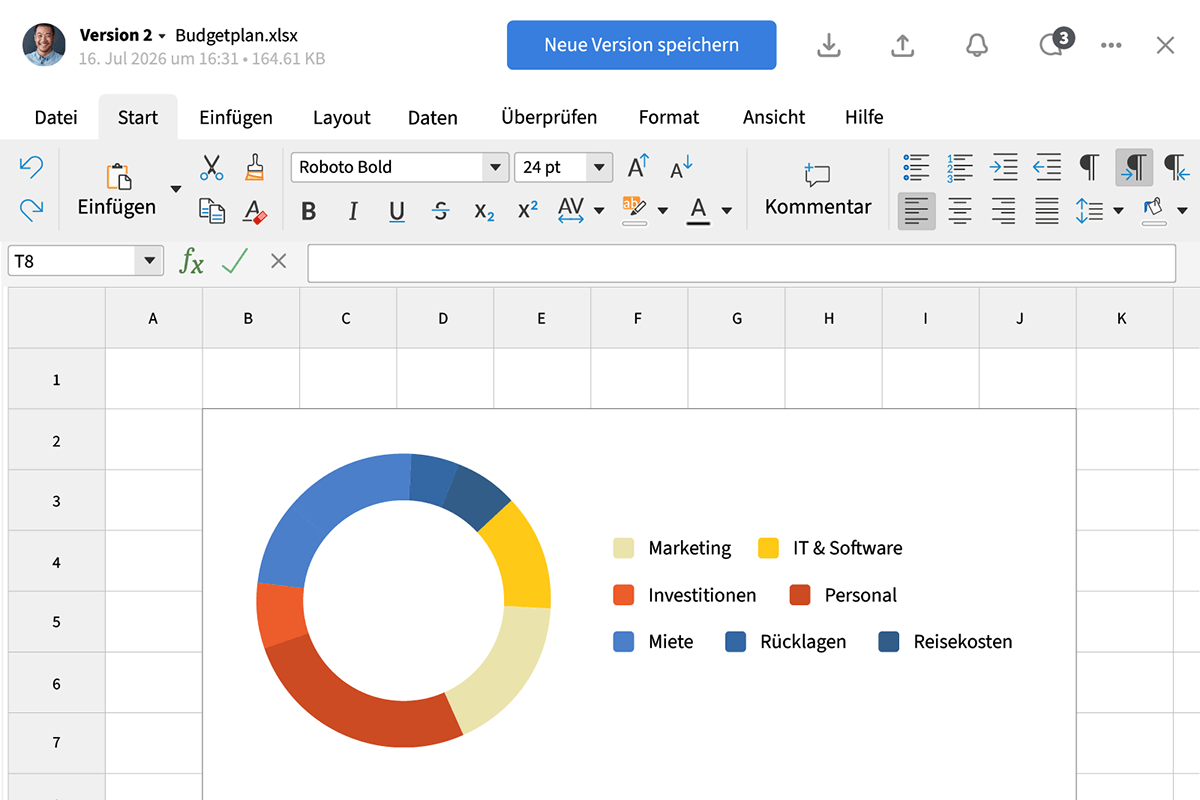Click the Marketing legend color swatch

pyautogui.click(x=624, y=548)
